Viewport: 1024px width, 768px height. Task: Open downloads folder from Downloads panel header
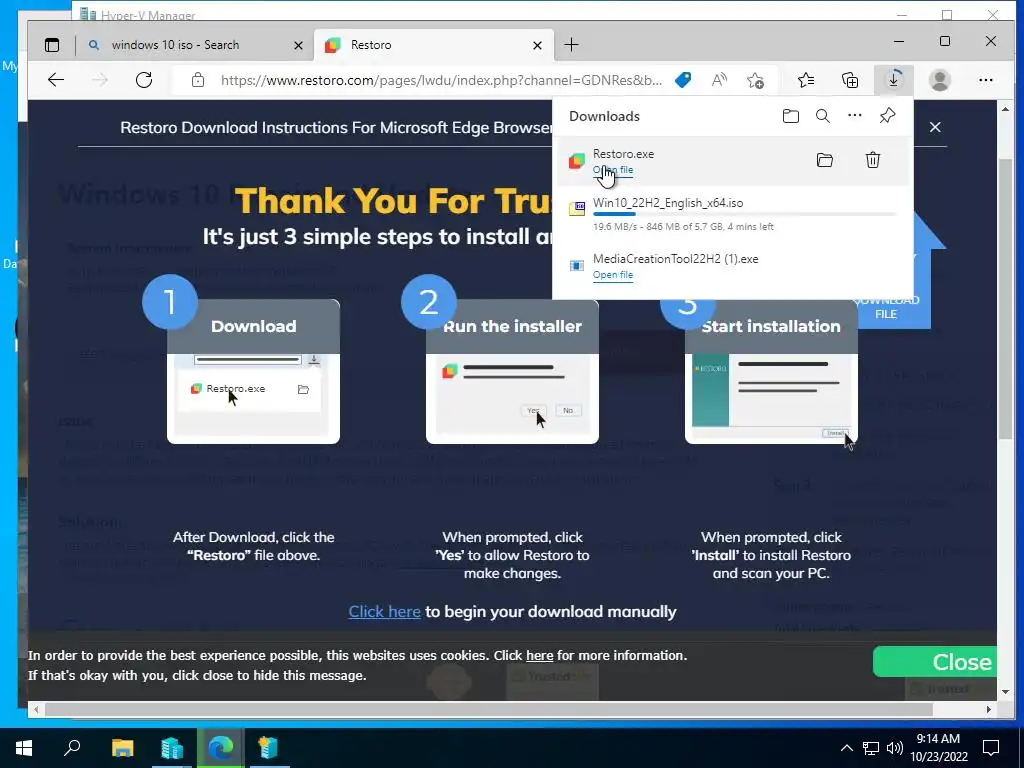click(x=791, y=116)
